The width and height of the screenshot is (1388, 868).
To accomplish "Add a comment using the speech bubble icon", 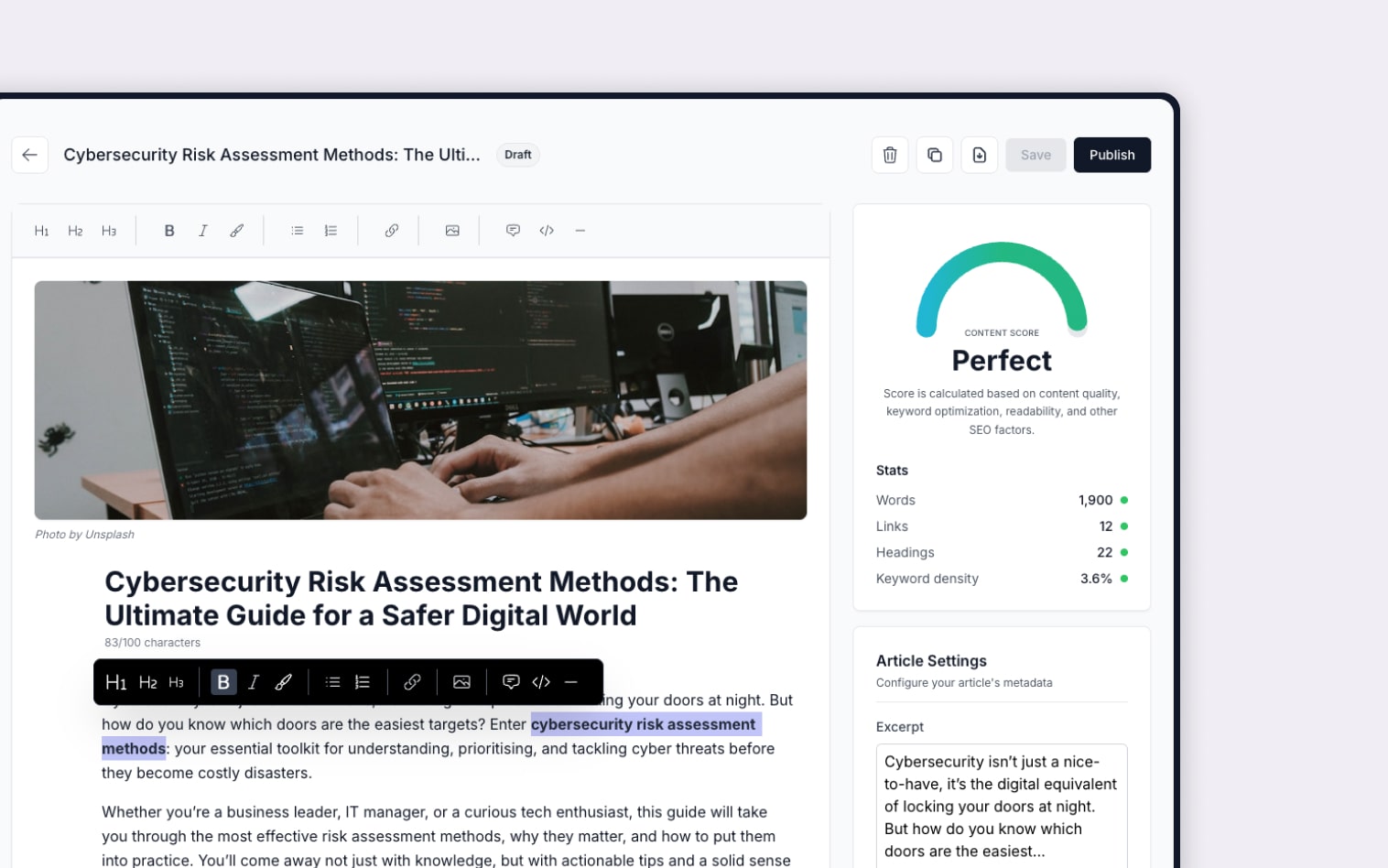I will point(513,230).
